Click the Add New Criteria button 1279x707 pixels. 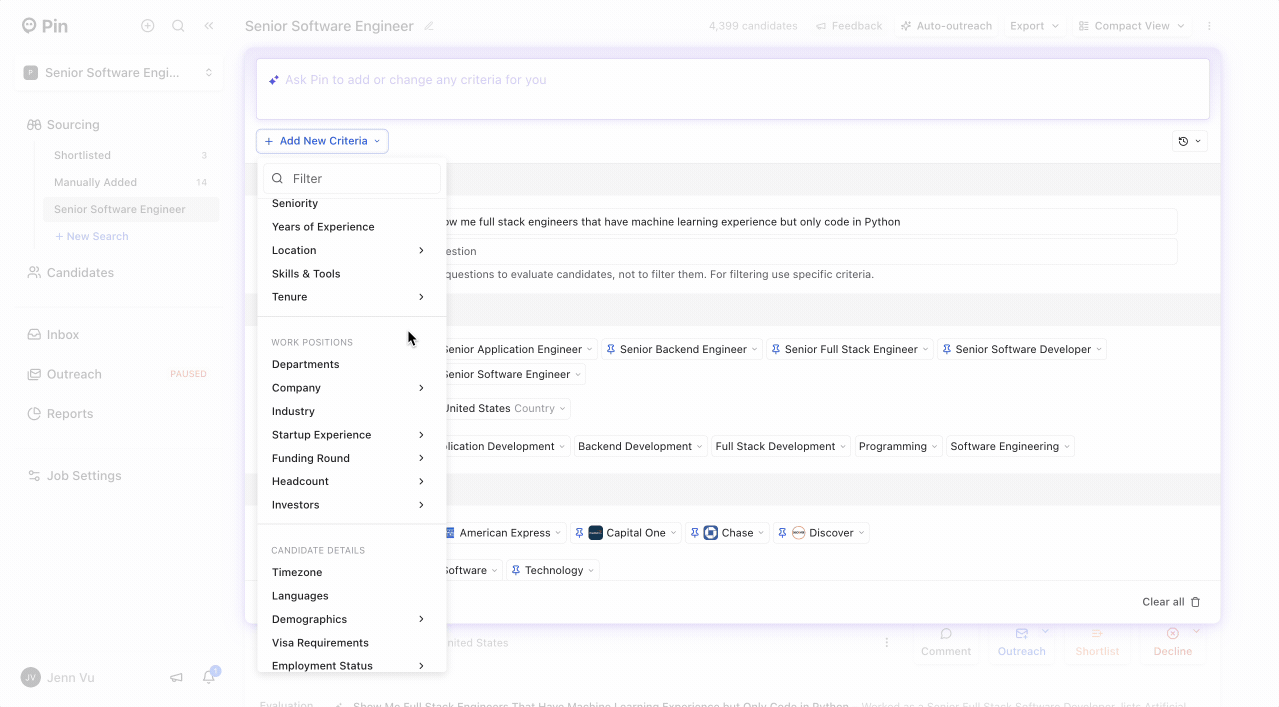pos(322,141)
